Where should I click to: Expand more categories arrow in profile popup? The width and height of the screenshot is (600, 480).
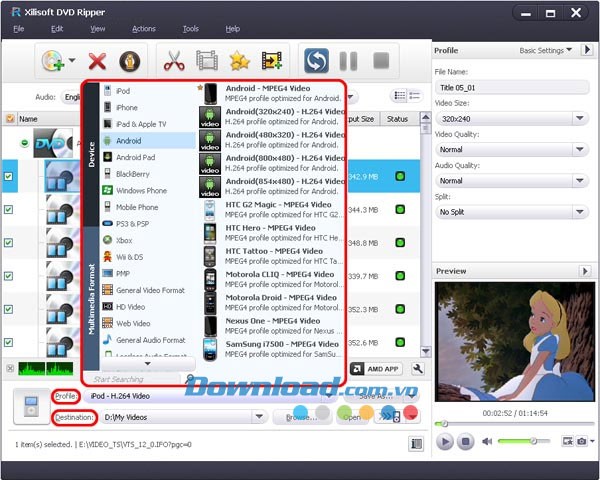point(148,364)
